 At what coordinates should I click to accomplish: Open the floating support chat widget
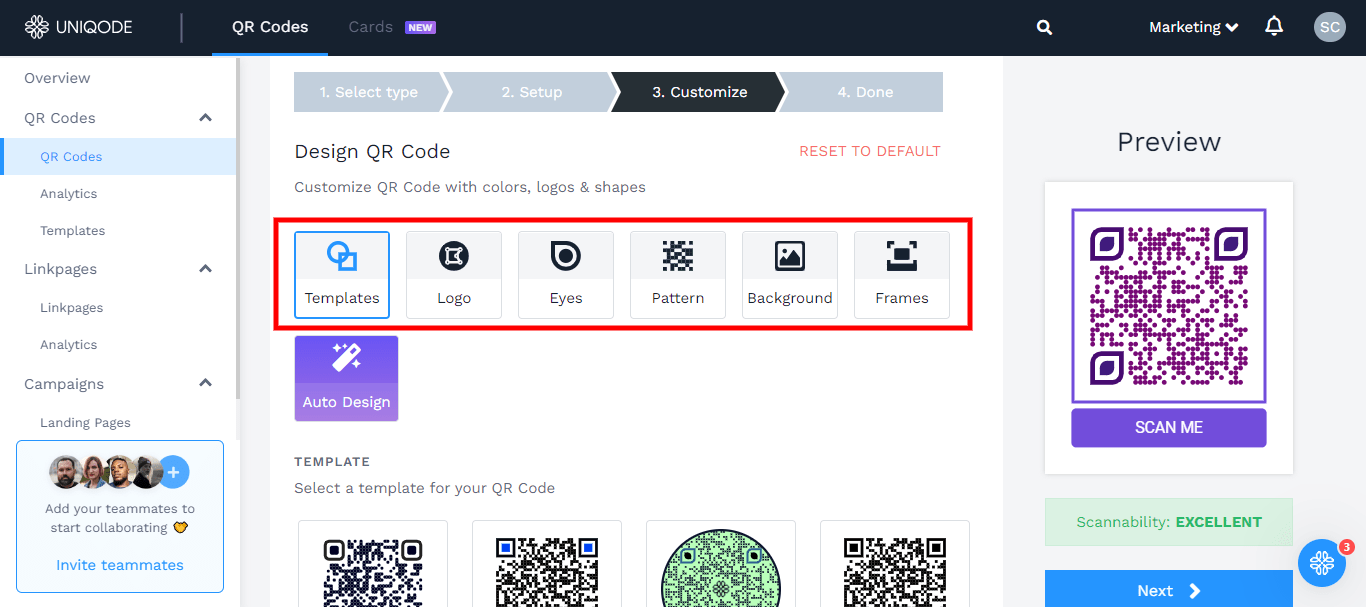[x=1322, y=563]
